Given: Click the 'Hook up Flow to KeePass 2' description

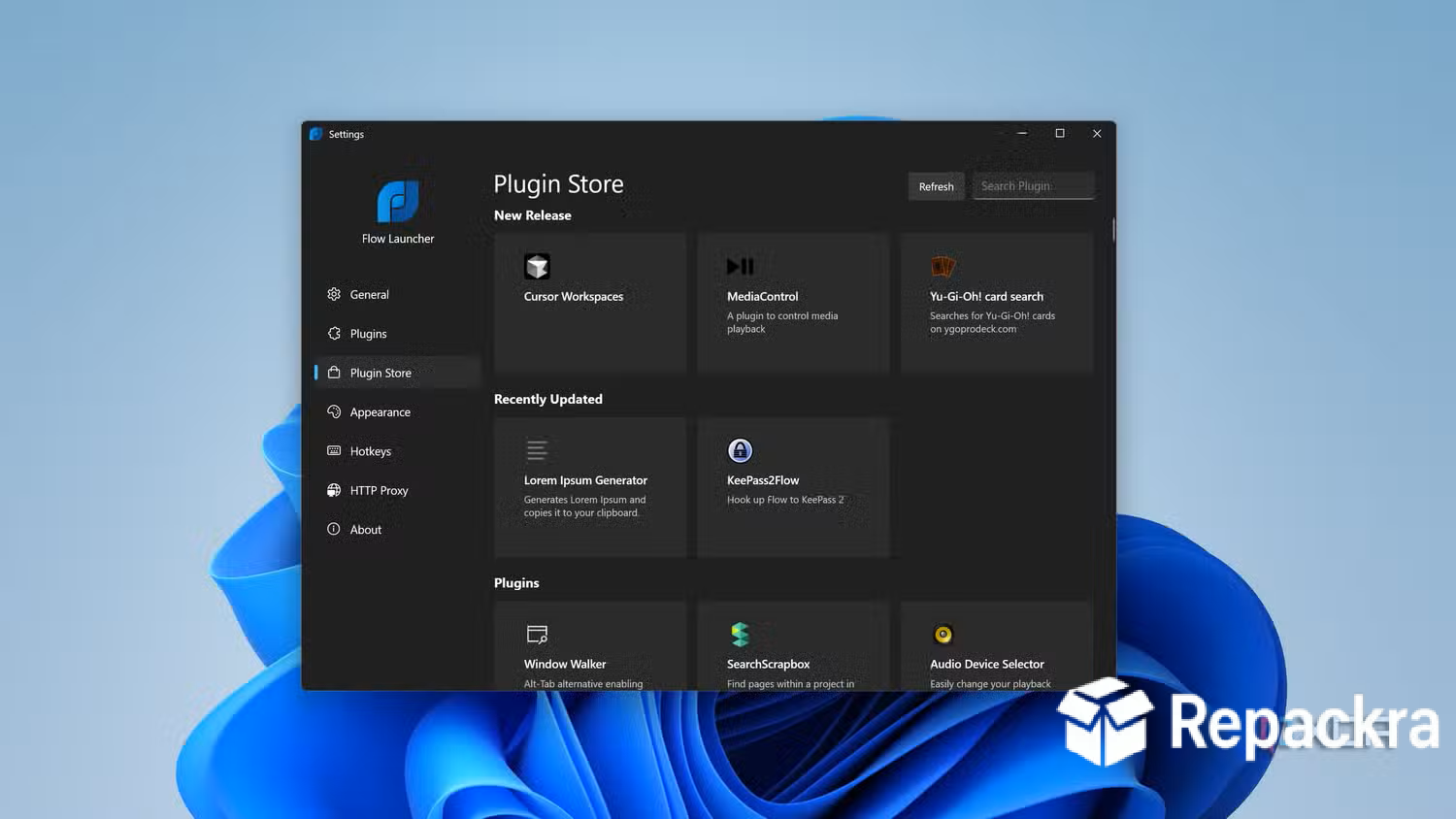Looking at the screenshot, I should click(x=785, y=500).
